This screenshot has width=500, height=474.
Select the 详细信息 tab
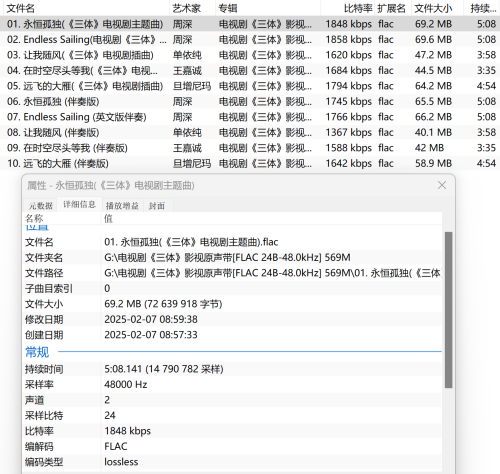pos(79,205)
